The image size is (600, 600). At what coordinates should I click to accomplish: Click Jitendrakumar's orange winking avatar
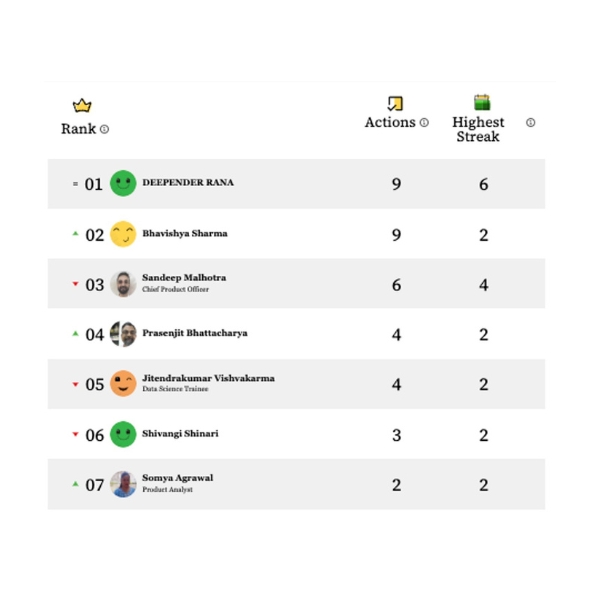tap(123, 383)
